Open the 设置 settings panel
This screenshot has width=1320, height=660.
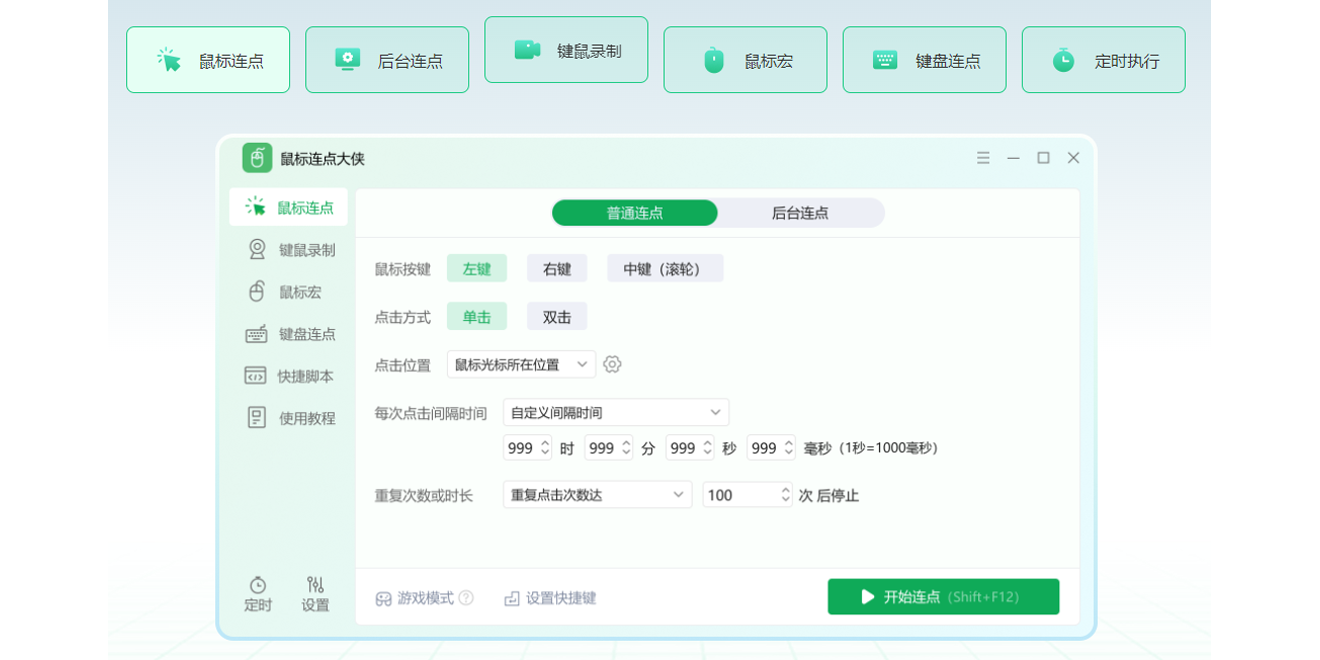click(x=314, y=593)
